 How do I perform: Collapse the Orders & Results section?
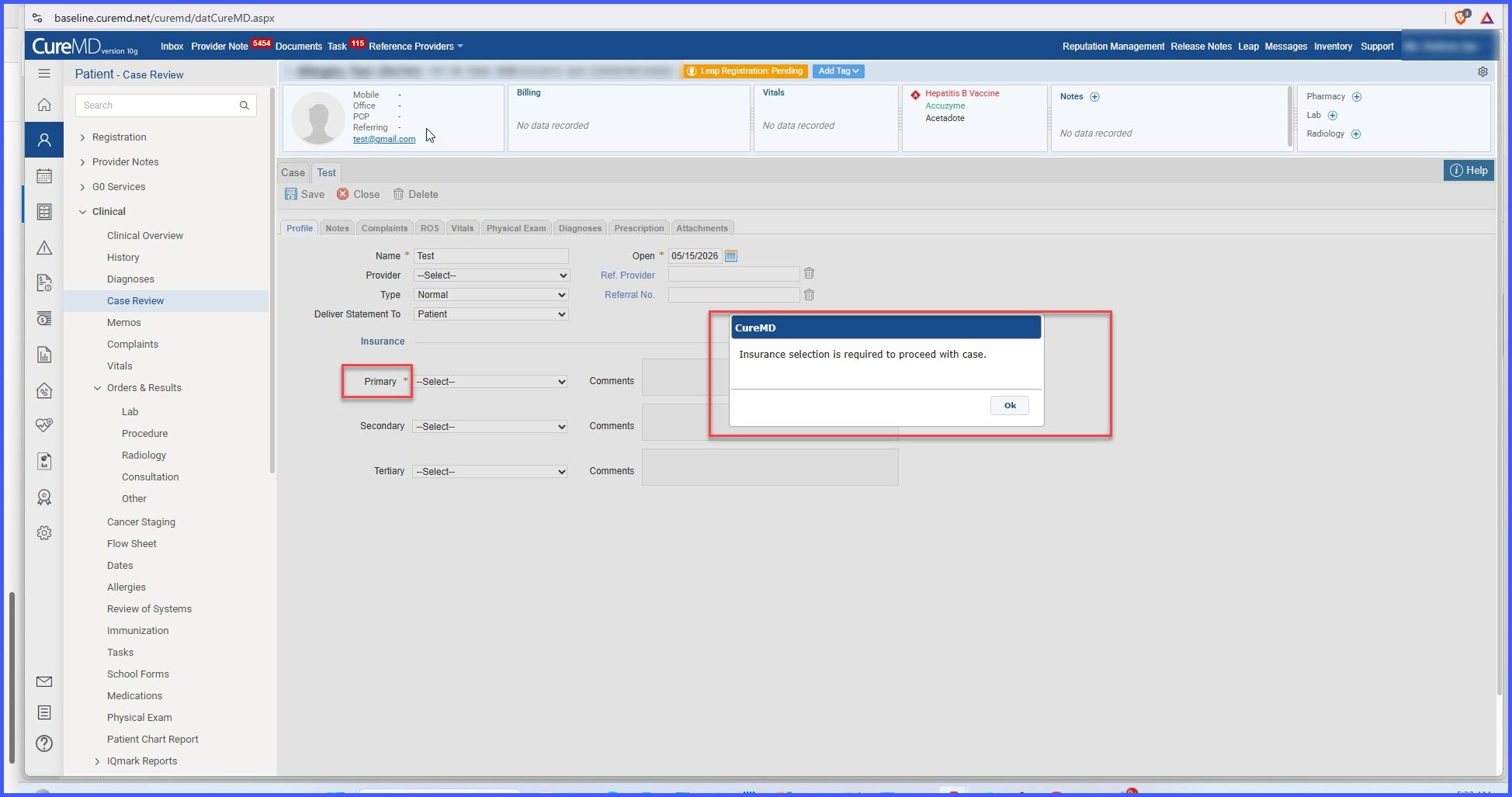click(x=97, y=388)
